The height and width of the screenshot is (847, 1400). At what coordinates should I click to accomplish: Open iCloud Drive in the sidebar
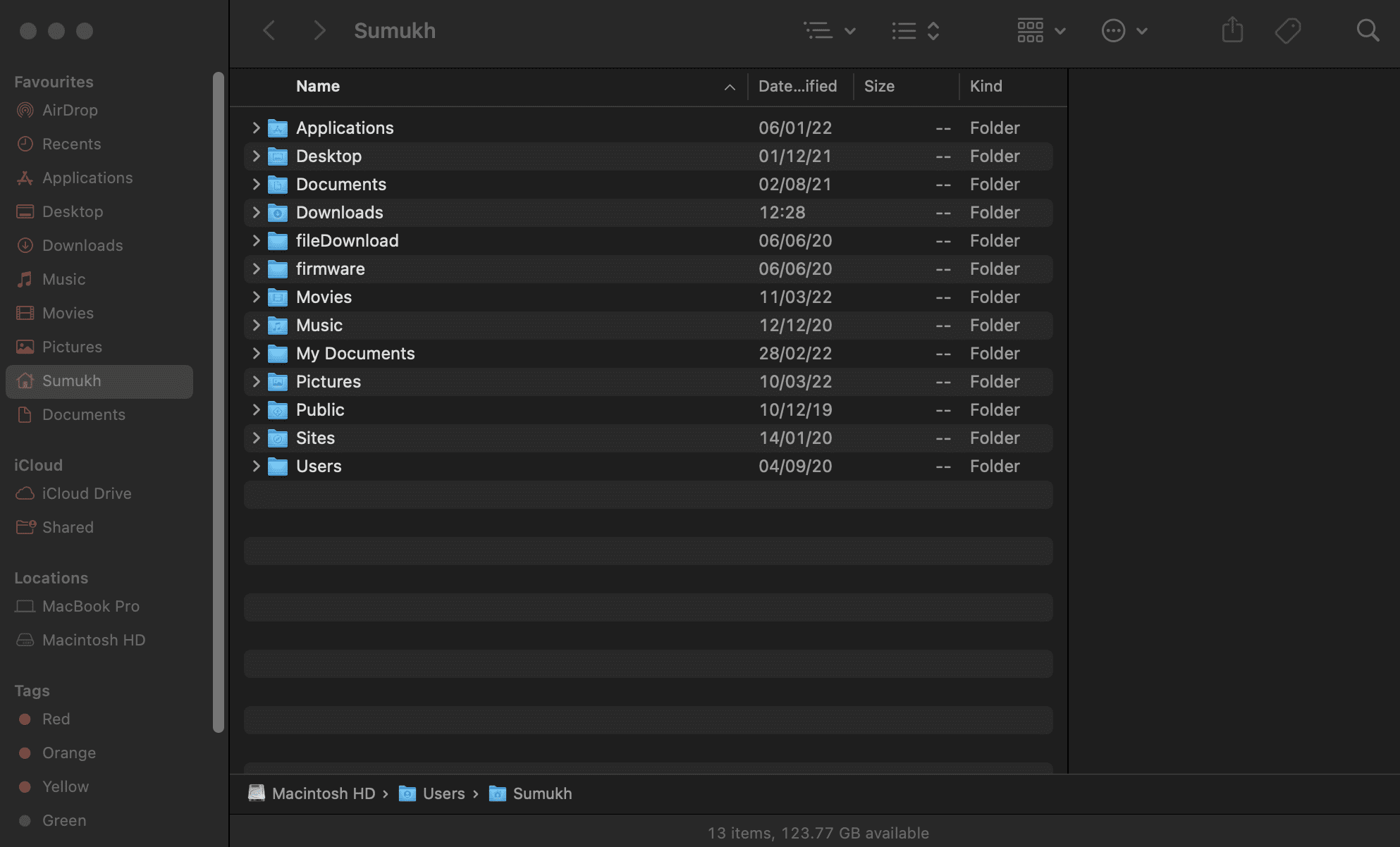[99, 493]
